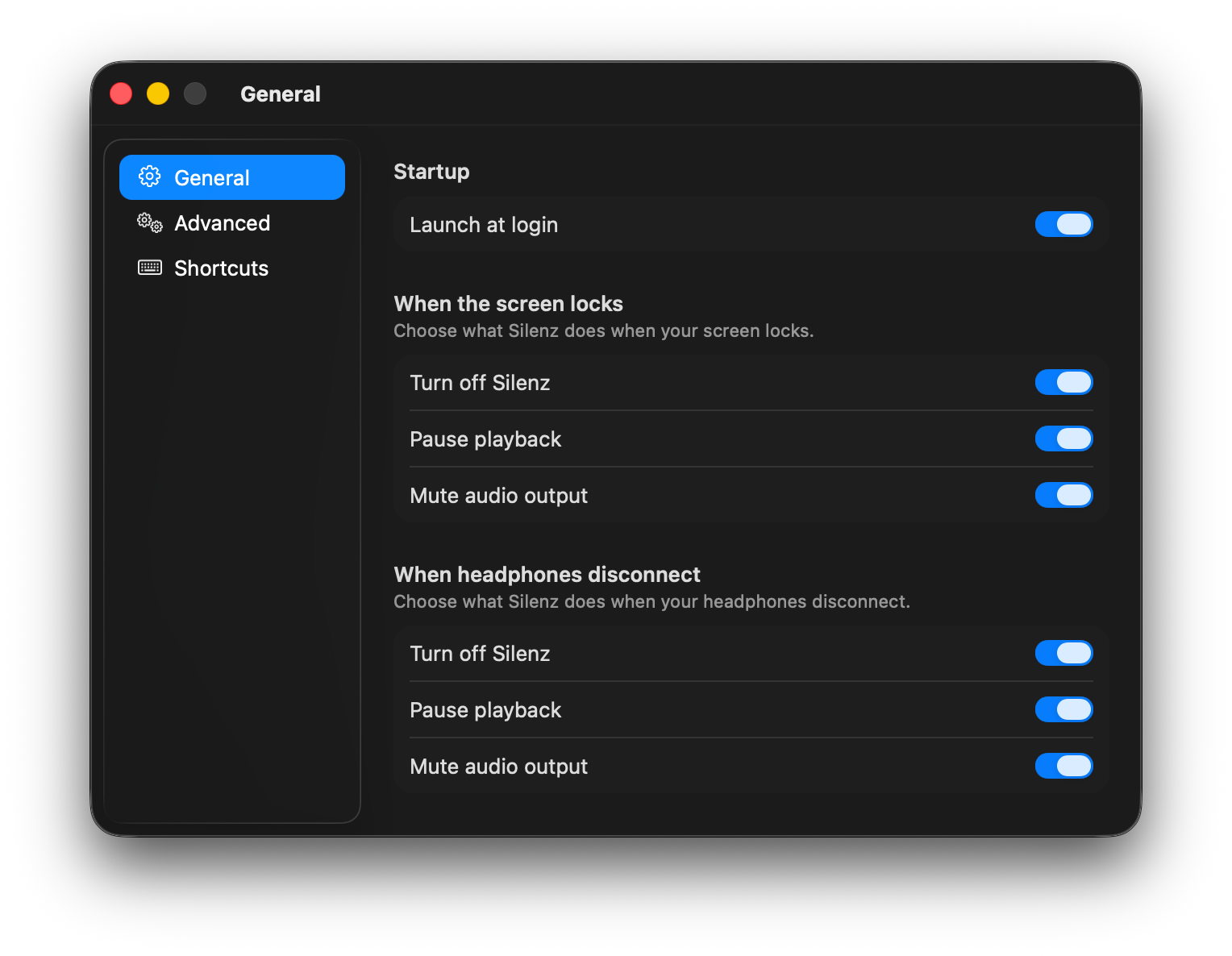The height and width of the screenshot is (956, 1232).
Task: Click the gears icon beside Advanced
Action: (148, 223)
